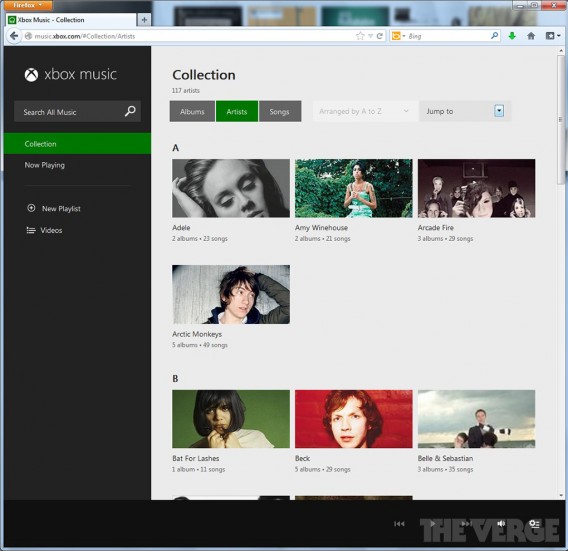Mute the volume speaker icon
The height and width of the screenshot is (551, 568).
click(x=501, y=523)
